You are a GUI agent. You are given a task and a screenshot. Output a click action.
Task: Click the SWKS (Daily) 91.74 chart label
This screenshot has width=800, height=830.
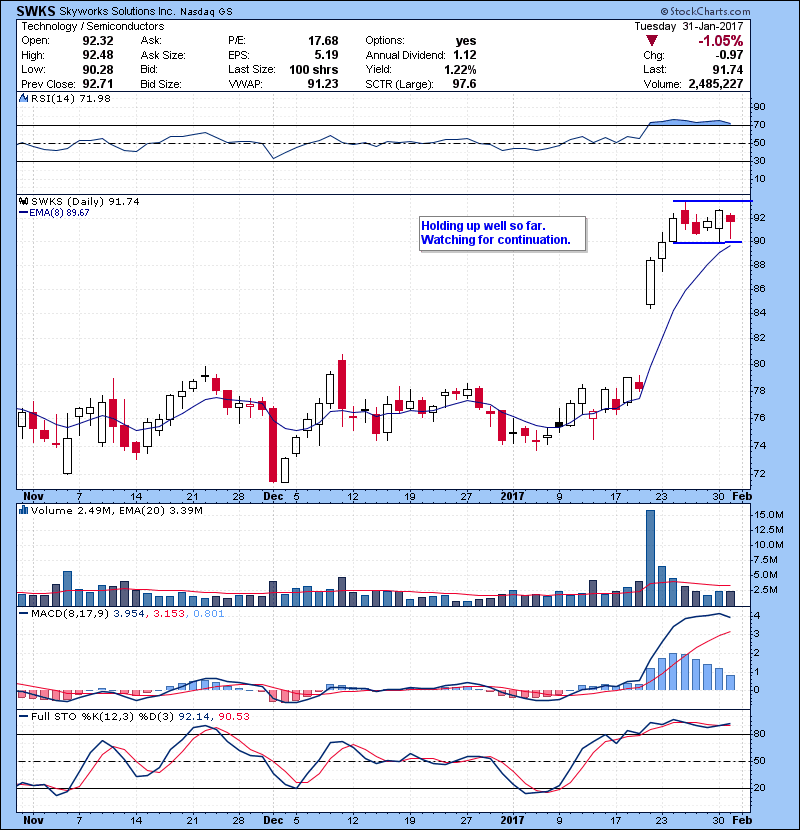85,202
